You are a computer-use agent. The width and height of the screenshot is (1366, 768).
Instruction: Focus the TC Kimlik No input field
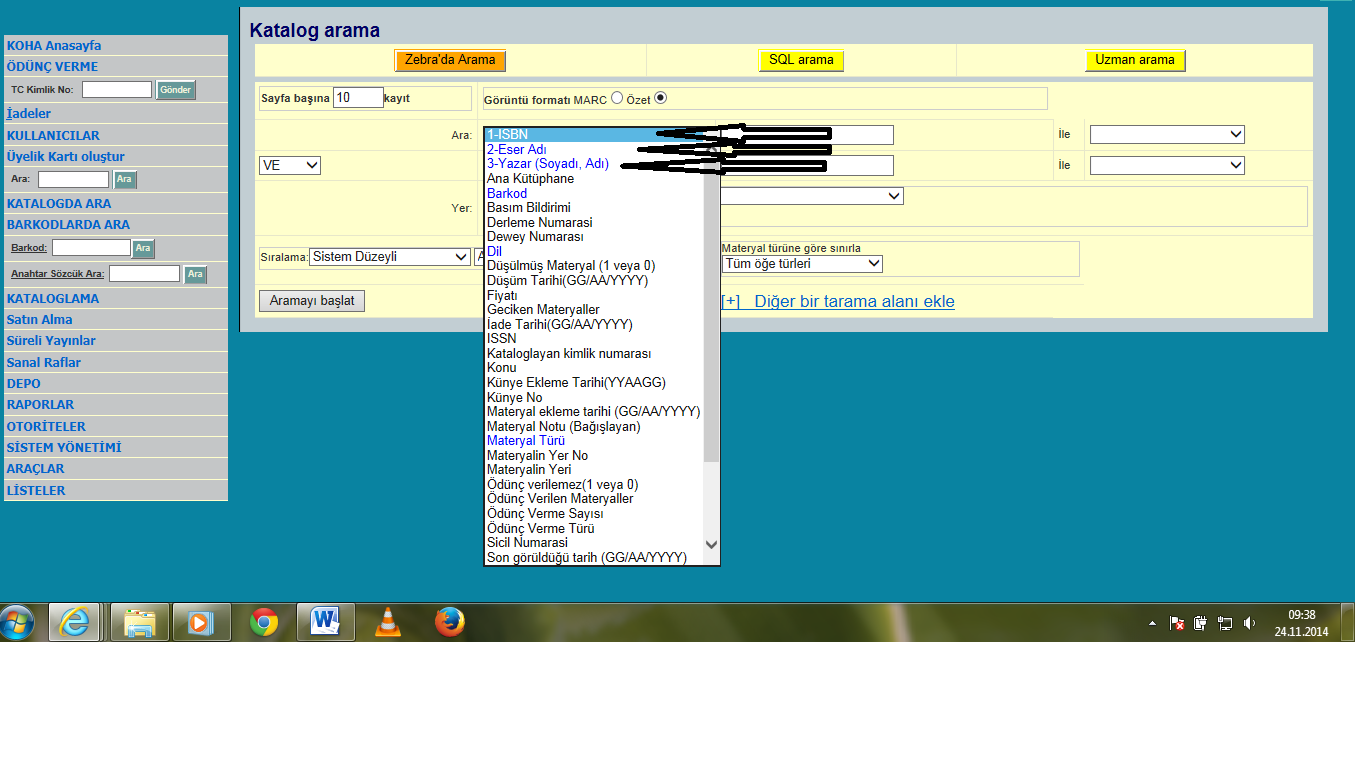[x=117, y=90]
